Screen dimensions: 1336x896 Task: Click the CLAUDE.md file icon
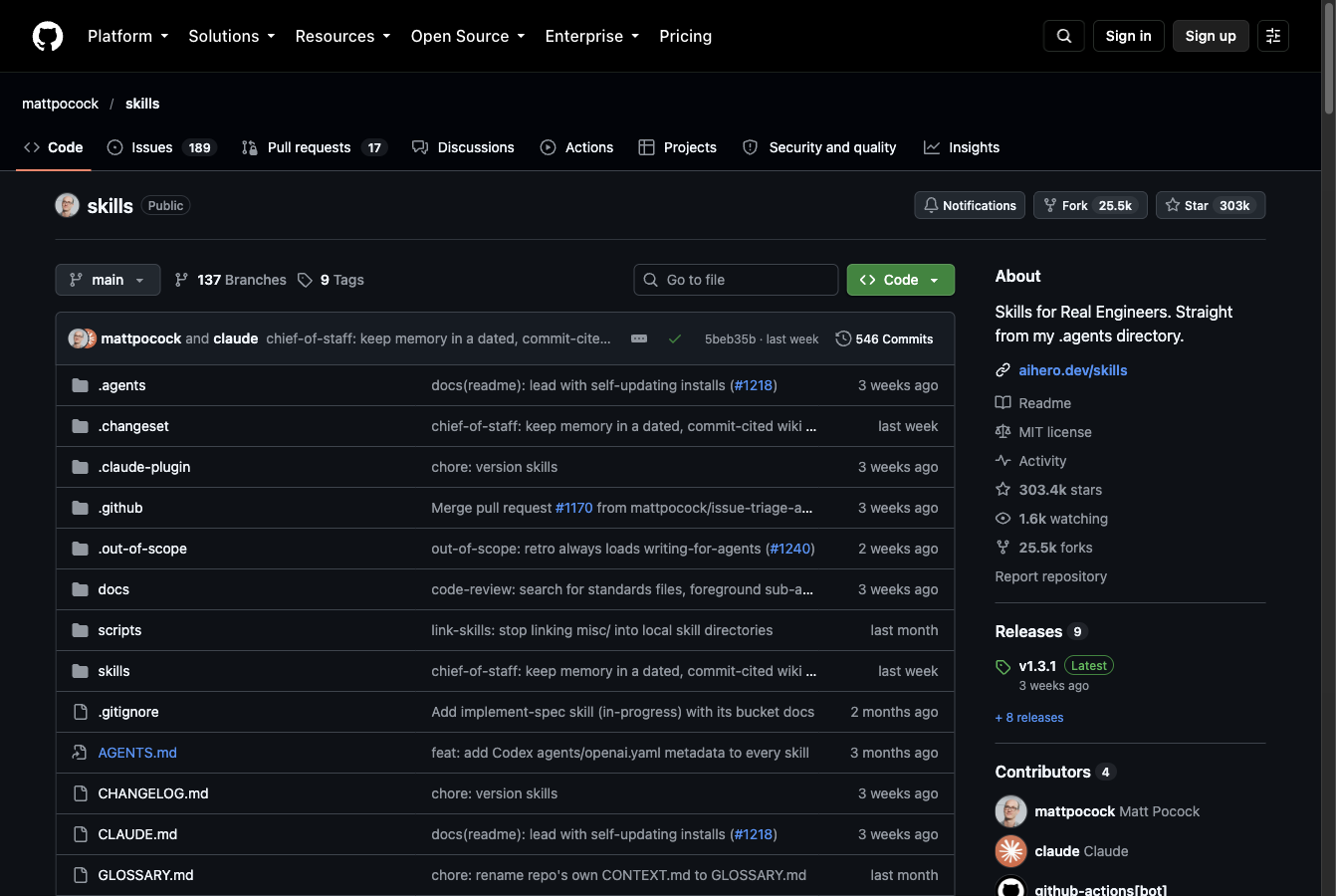(x=81, y=834)
